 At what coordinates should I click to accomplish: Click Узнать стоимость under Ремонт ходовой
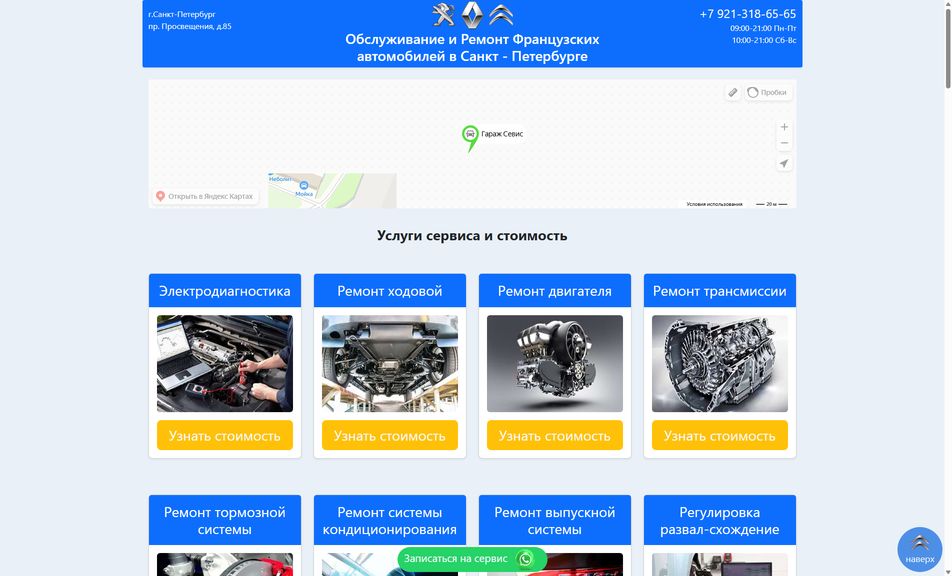click(x=390, y=435)
